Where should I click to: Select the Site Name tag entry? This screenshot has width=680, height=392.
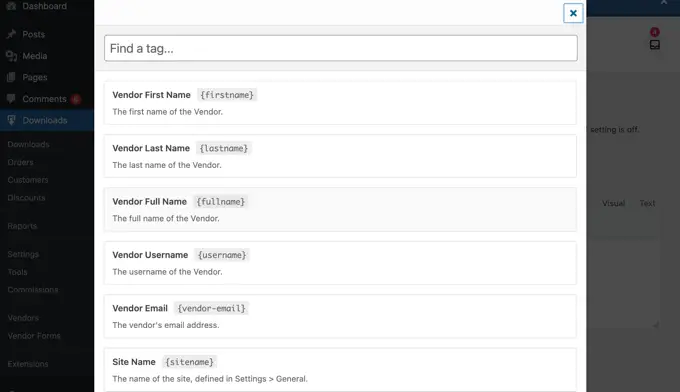coord(340,369)
